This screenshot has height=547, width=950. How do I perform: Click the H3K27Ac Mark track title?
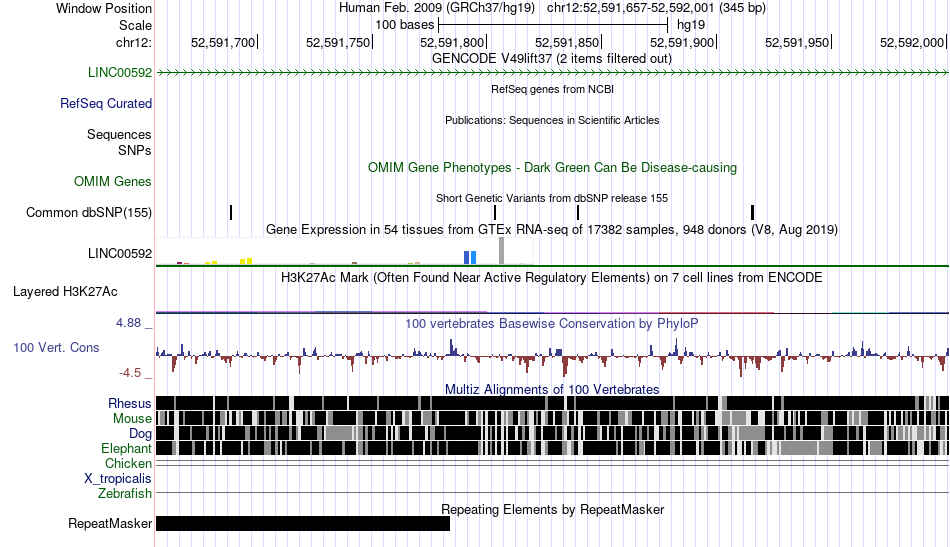coord(552,278)
